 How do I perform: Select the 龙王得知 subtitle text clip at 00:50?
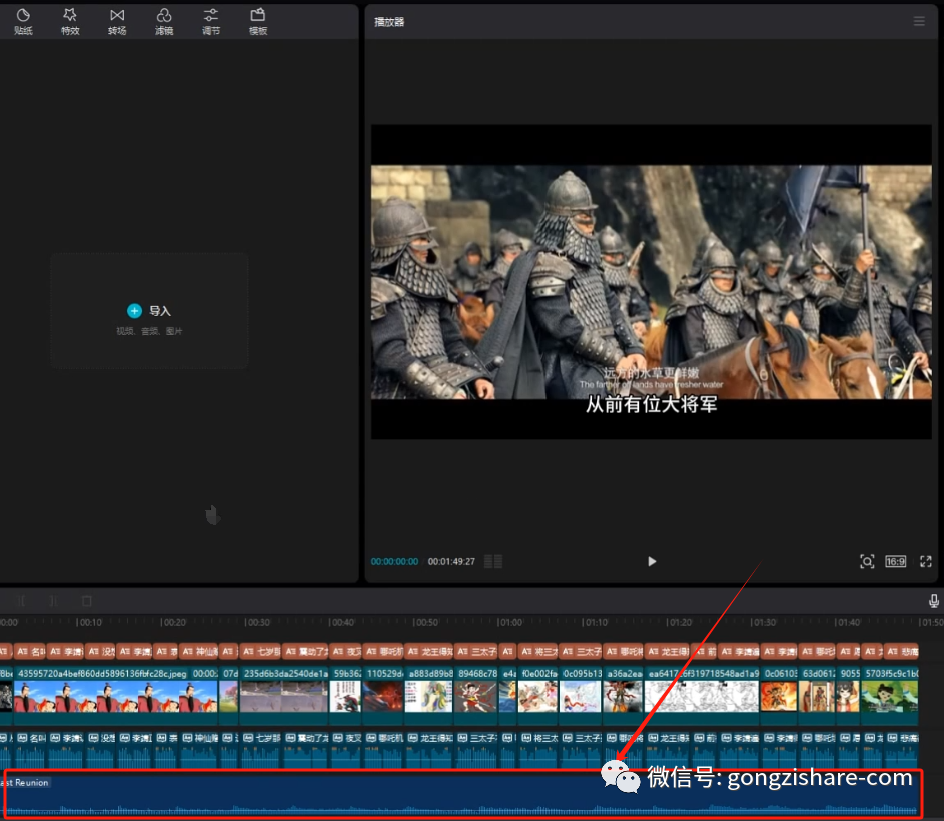click(429, 651)
